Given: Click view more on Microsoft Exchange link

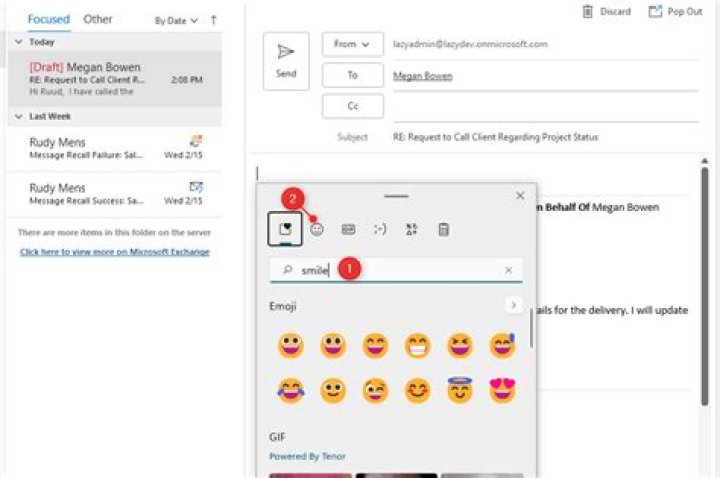Looking at the screenshot, I should [115, 252].
